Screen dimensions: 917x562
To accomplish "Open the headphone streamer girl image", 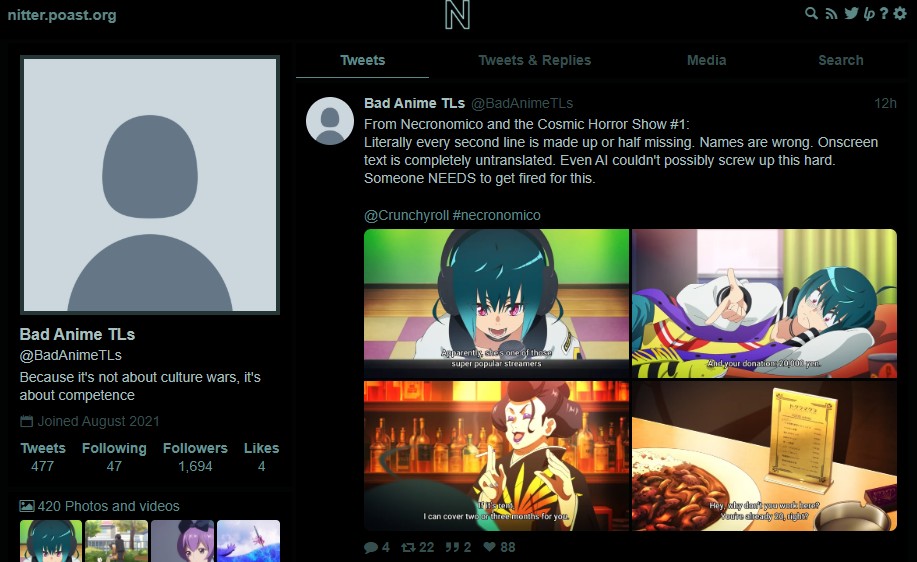I will coord(496,303).
